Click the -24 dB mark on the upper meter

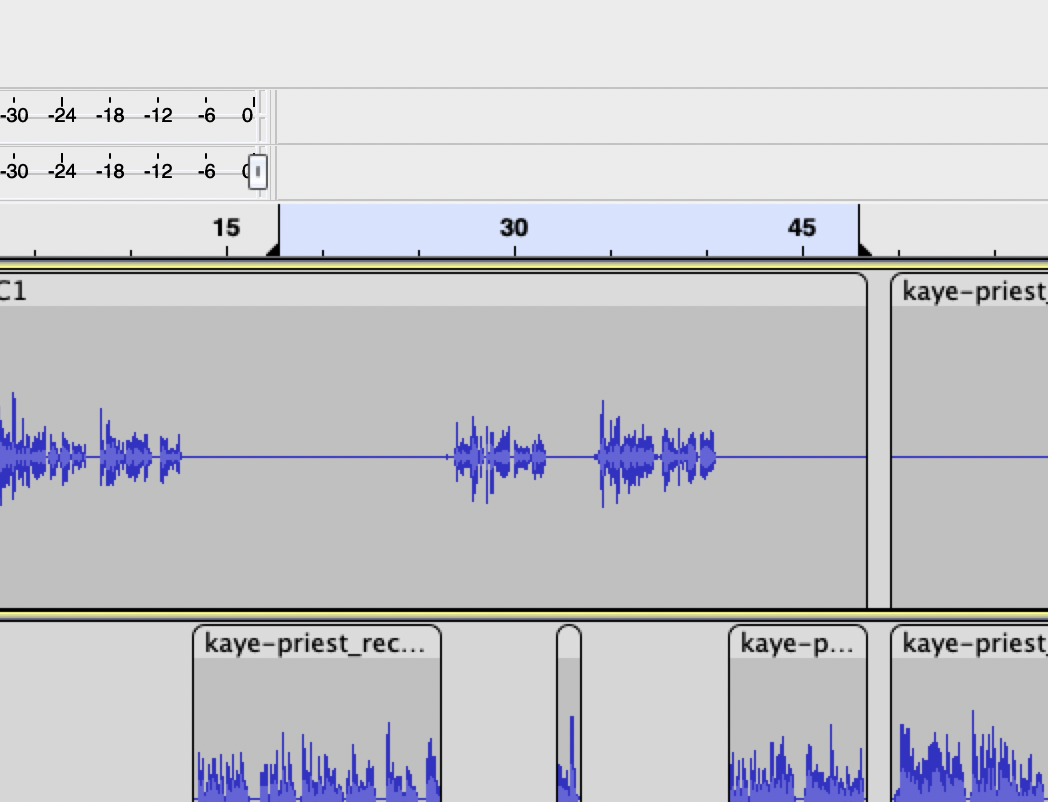(x=62, y=116)
